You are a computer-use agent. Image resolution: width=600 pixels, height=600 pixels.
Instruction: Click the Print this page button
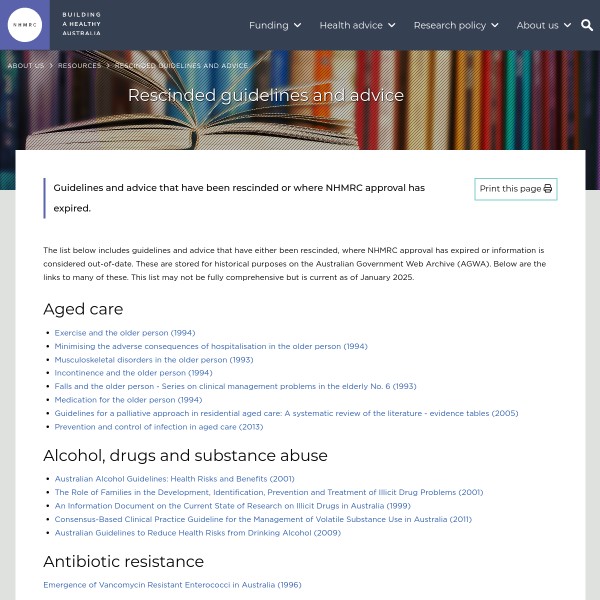[x=515, y=189]
